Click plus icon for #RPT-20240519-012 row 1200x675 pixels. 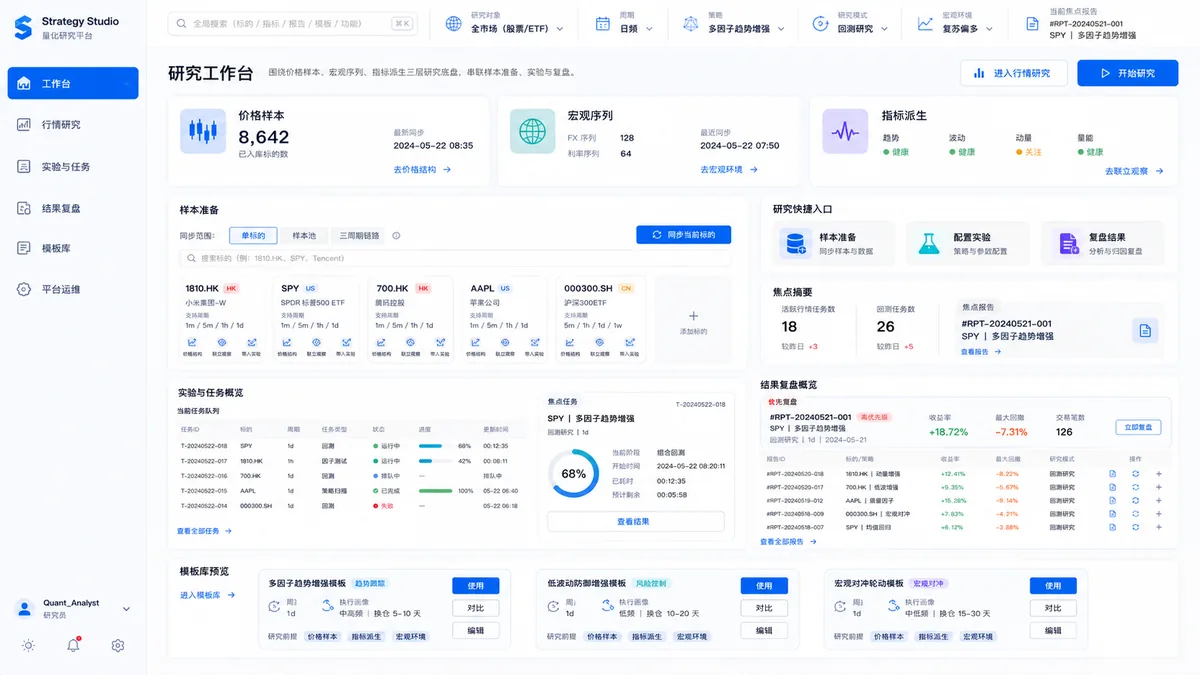pos(1158,500)
